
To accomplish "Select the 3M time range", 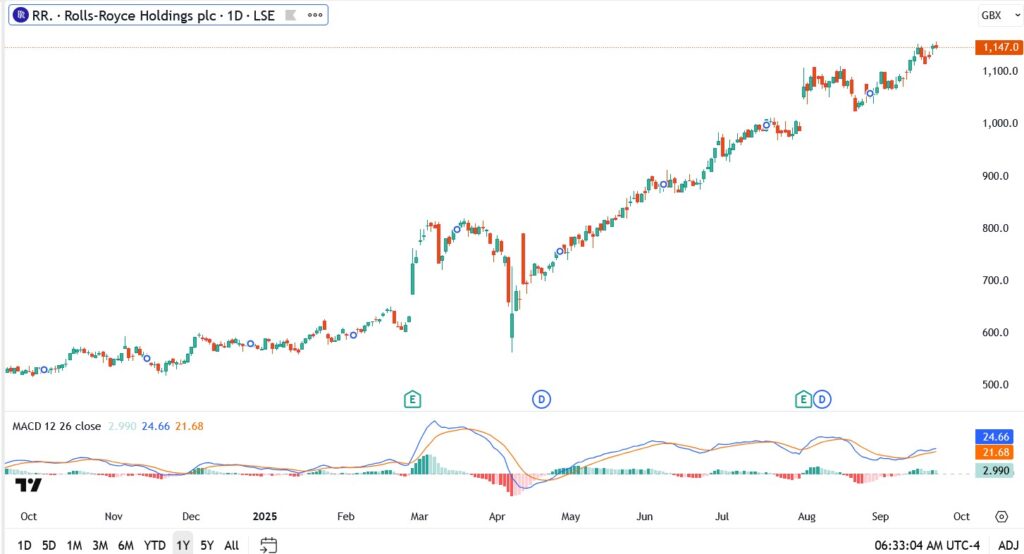I will click(x=100, y=545).
